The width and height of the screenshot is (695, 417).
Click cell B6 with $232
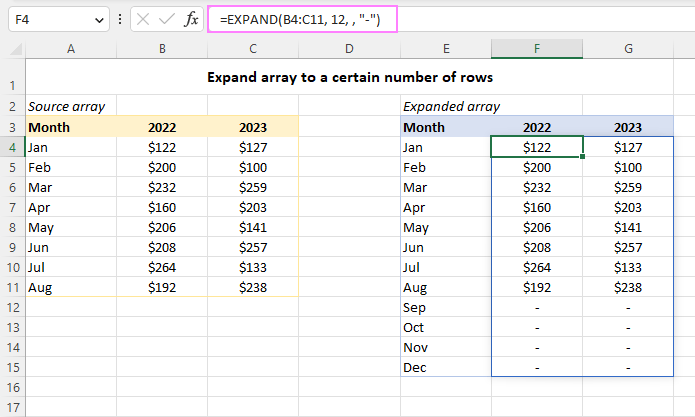point(162,187)
